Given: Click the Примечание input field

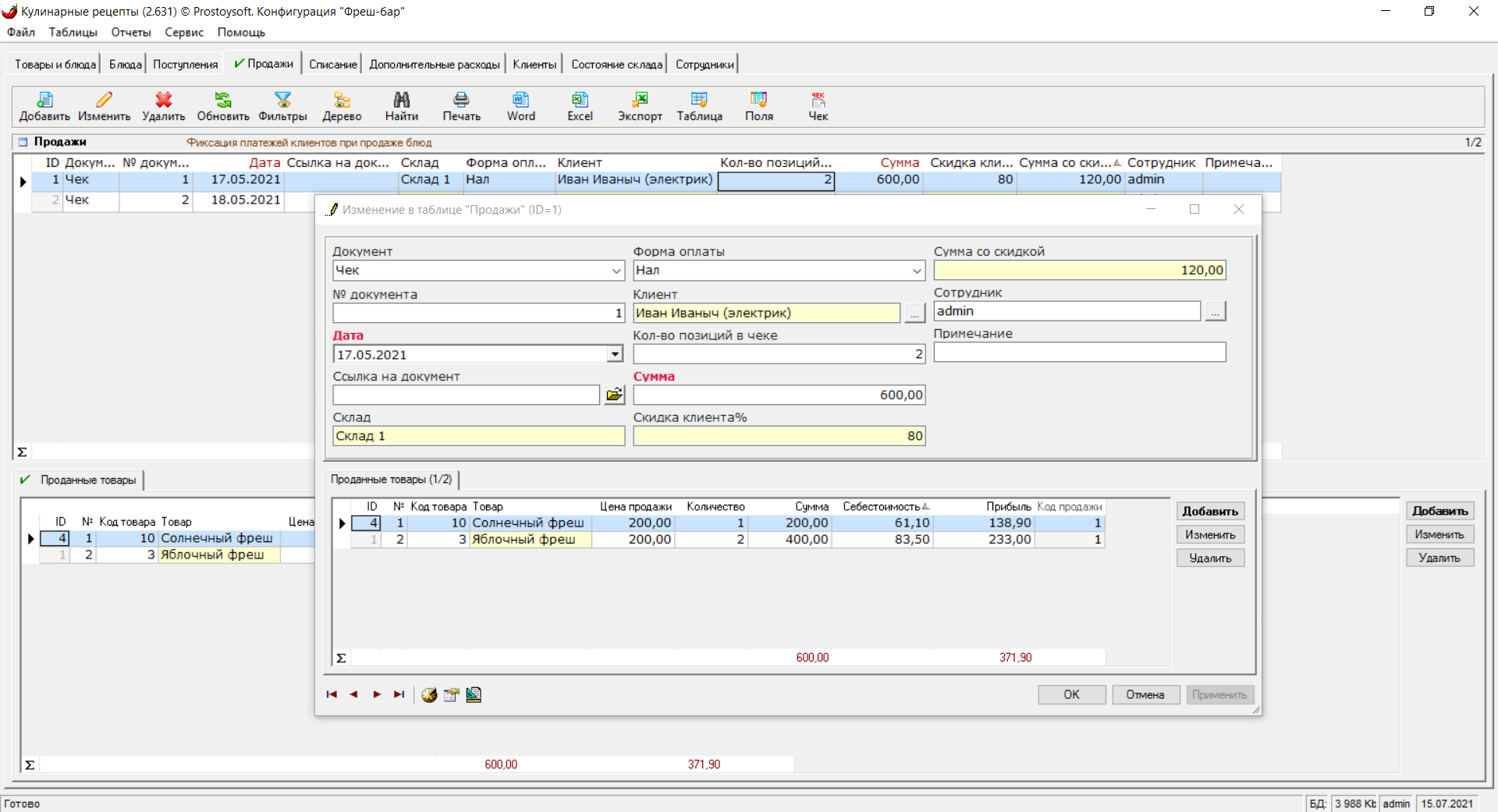Looking at the screenshot, I should tap(1079, 353).
